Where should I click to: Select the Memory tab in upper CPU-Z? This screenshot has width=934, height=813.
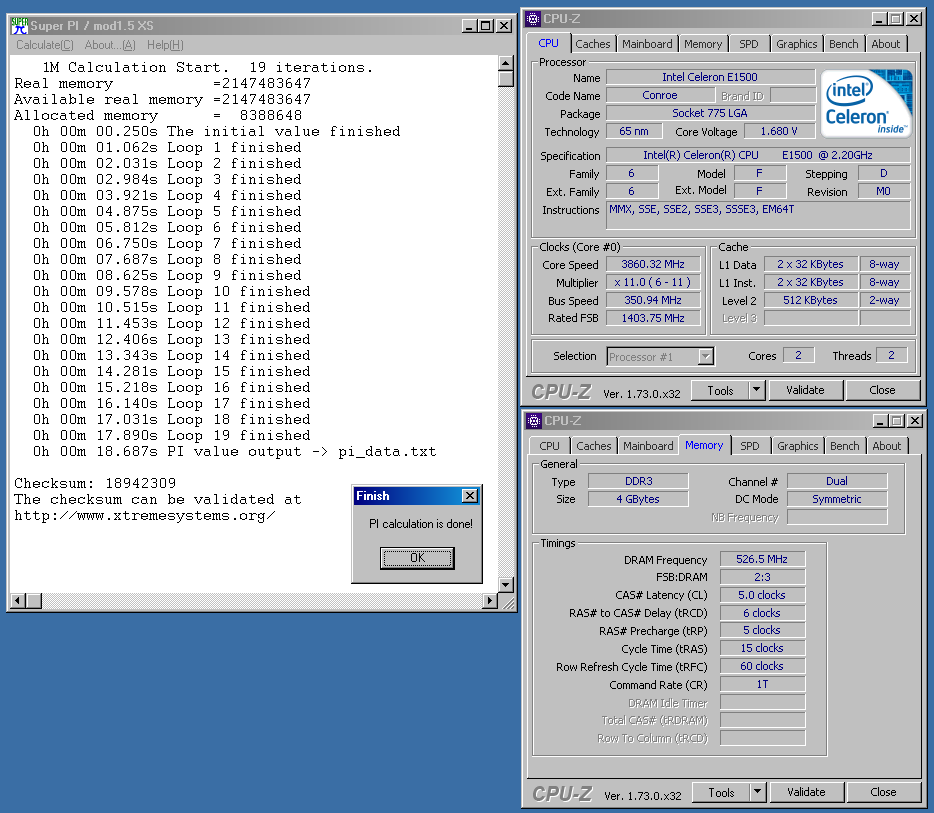pos(703,44)
